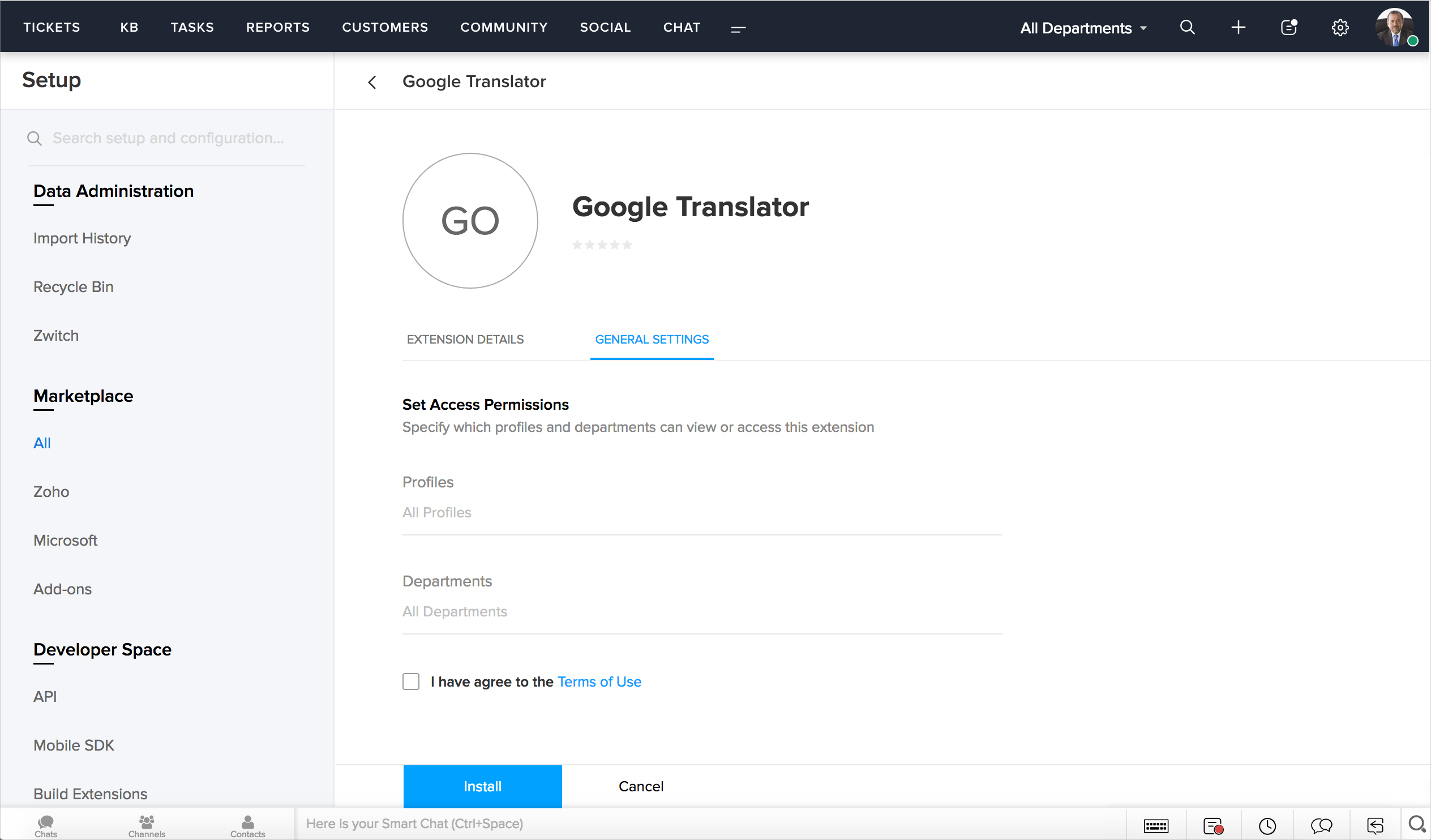The width and height of the screenshot is (1431, 840).
Task: Click the Install button
Action: click(482, 787)
